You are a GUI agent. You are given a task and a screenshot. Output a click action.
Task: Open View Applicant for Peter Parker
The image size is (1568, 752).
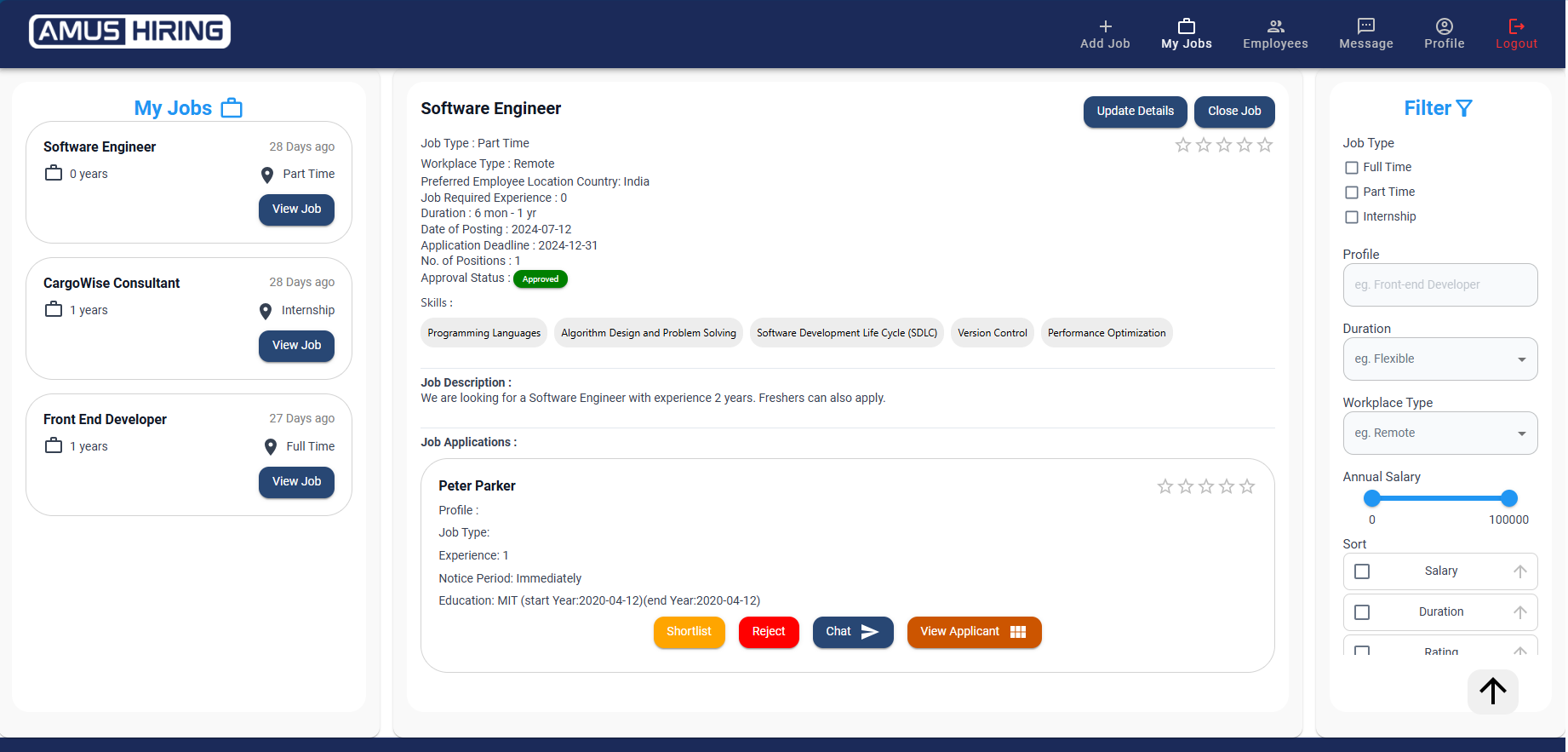click(976, 633)
